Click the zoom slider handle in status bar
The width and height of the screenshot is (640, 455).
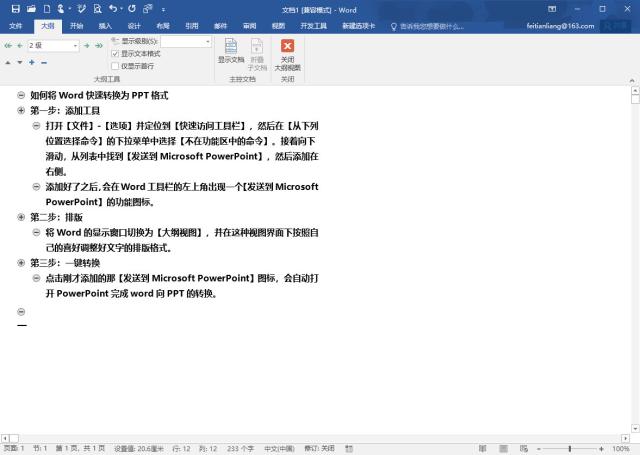pos(570,449)
